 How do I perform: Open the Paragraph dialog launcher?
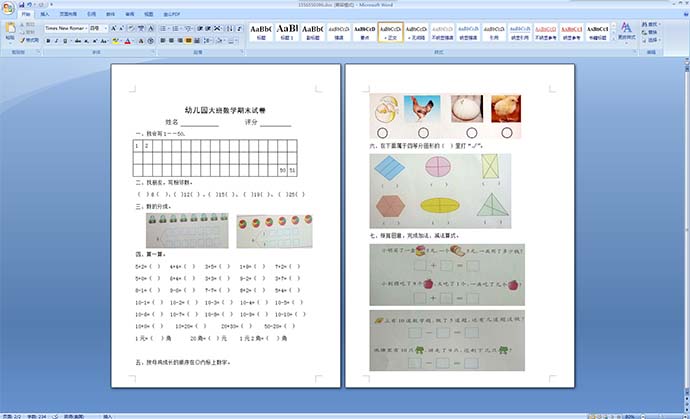[x=242, y=52]
